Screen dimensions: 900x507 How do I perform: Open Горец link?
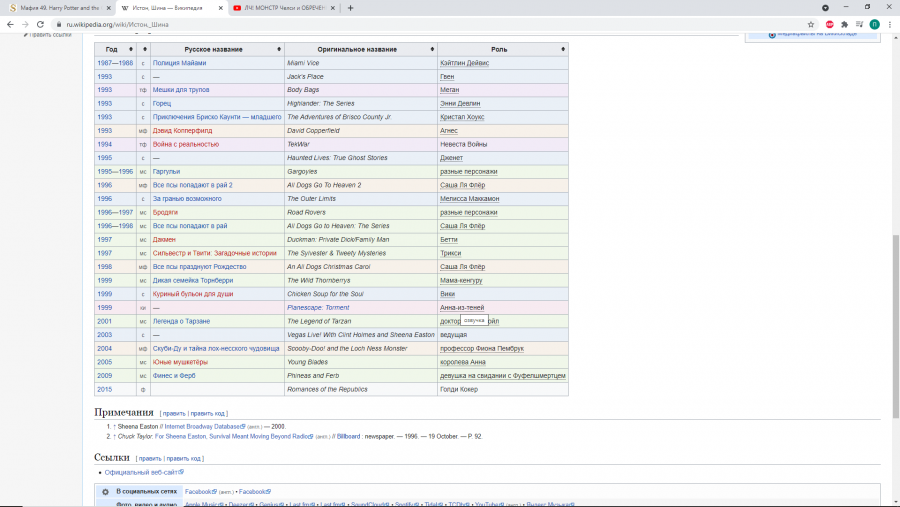point(162,104)
